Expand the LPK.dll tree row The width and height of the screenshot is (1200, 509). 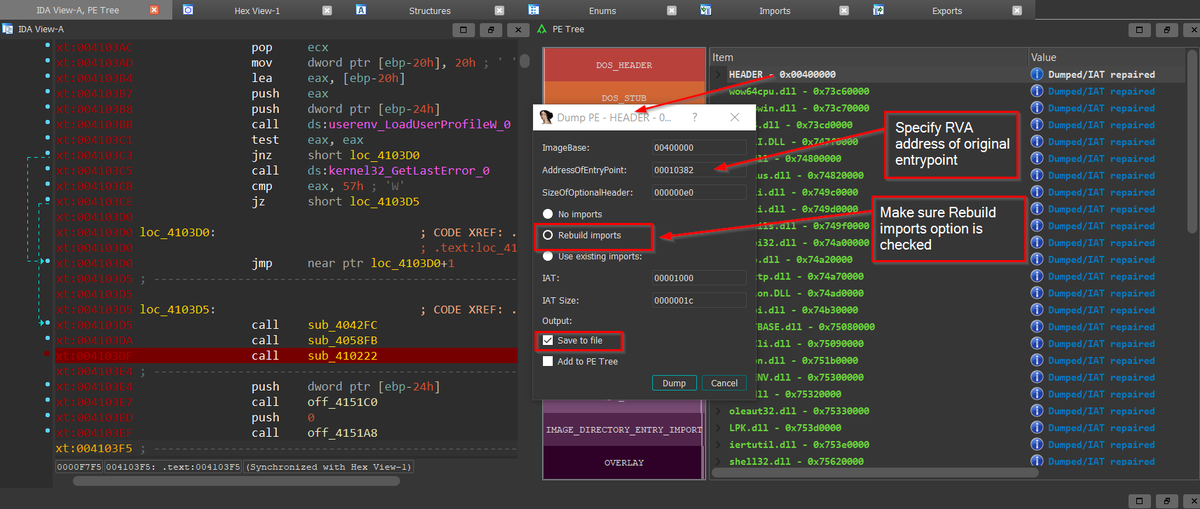pos(718,428)
